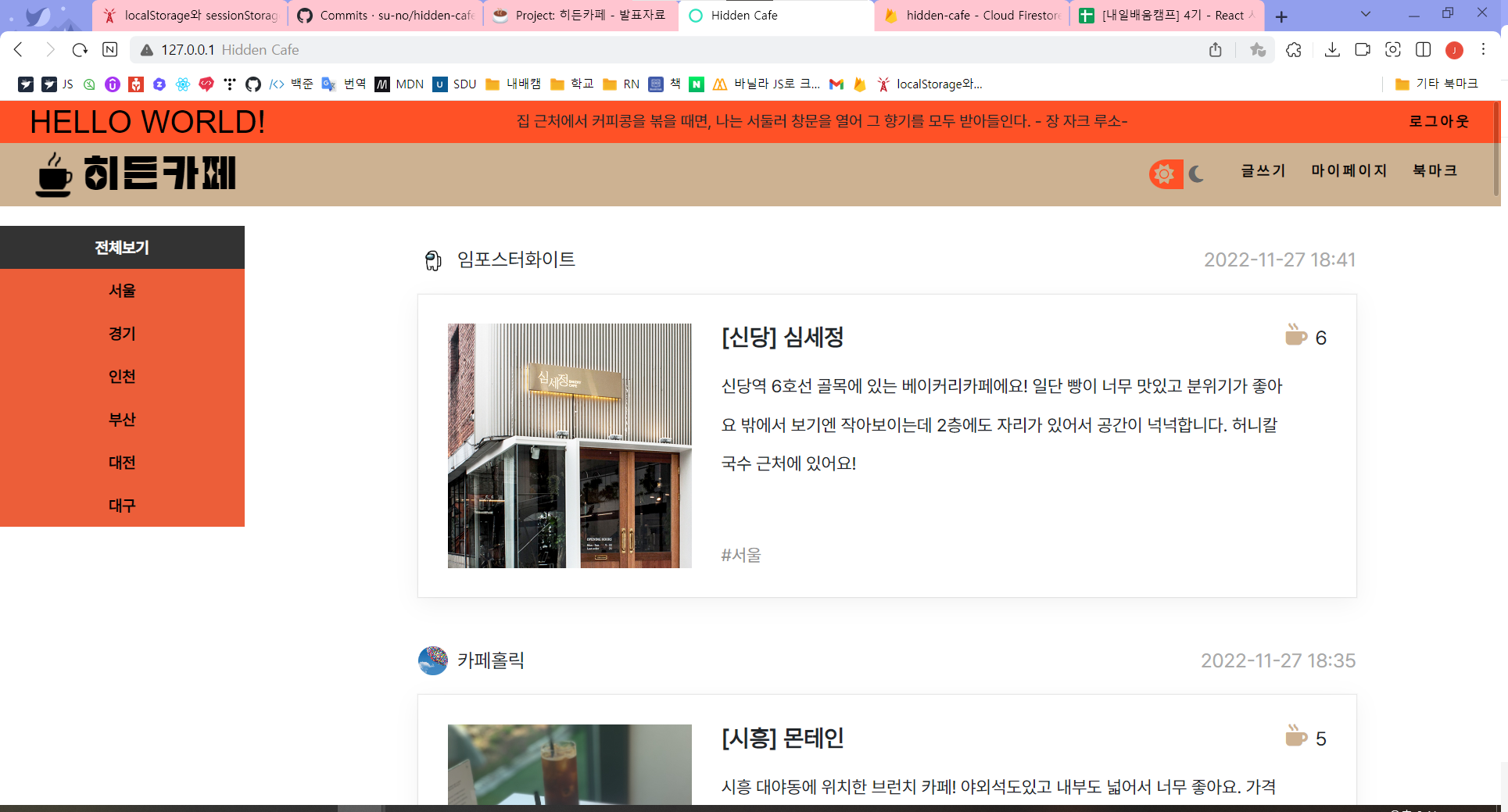Screen dimensions: 1508x812
Task: Switch to the [내일배움캠프] 4기 React tab
Action: (x=1167, y=16)
